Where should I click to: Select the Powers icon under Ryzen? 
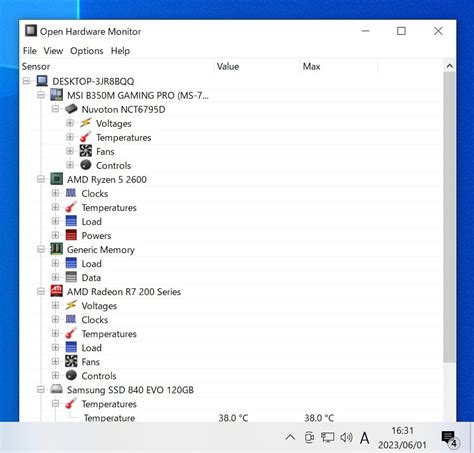point(71,235)
